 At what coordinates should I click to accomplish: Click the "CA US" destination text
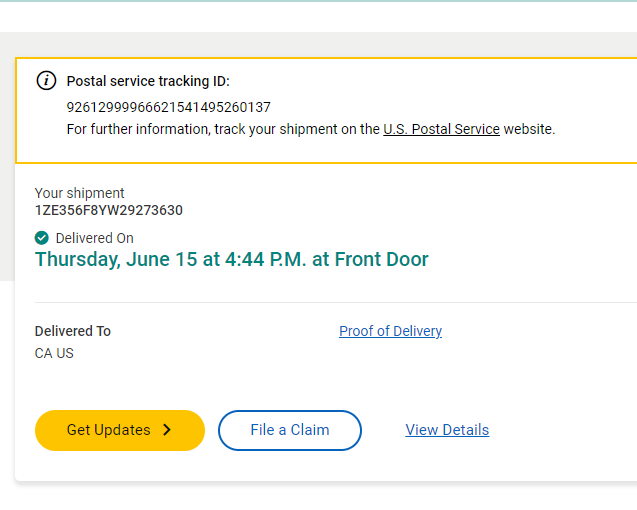tap(55, 353)
